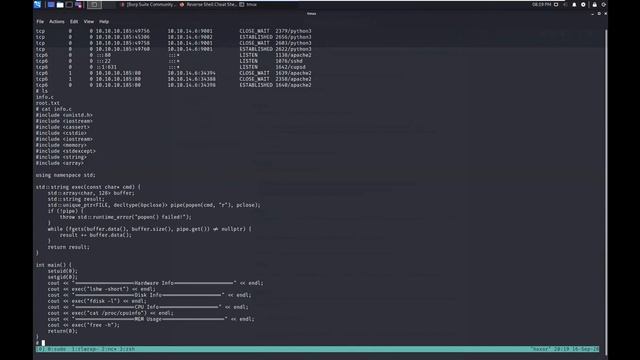Click the lock screen icon
Screen dimensions: 640x360
[x=595, y=4]
